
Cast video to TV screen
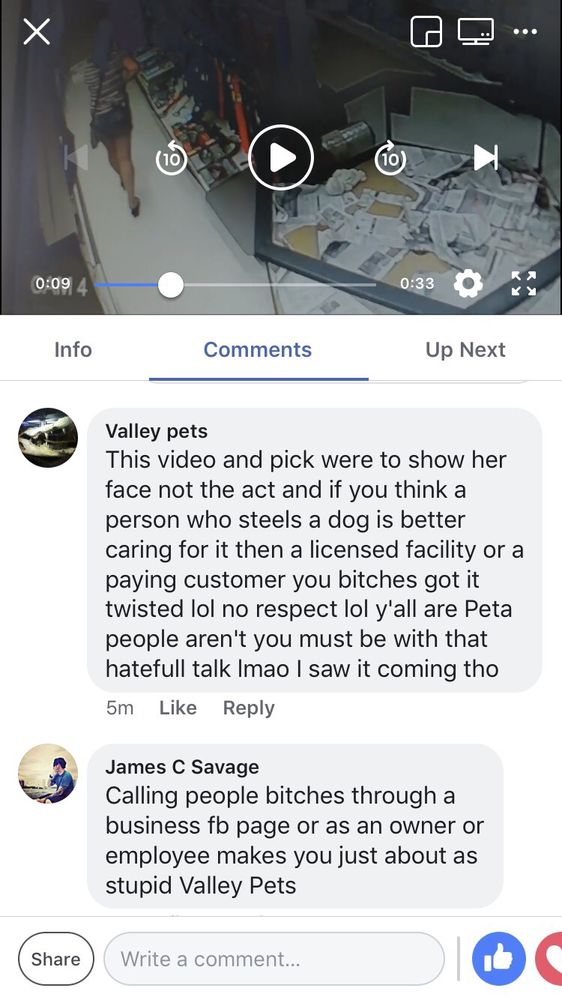click(475, 31)
